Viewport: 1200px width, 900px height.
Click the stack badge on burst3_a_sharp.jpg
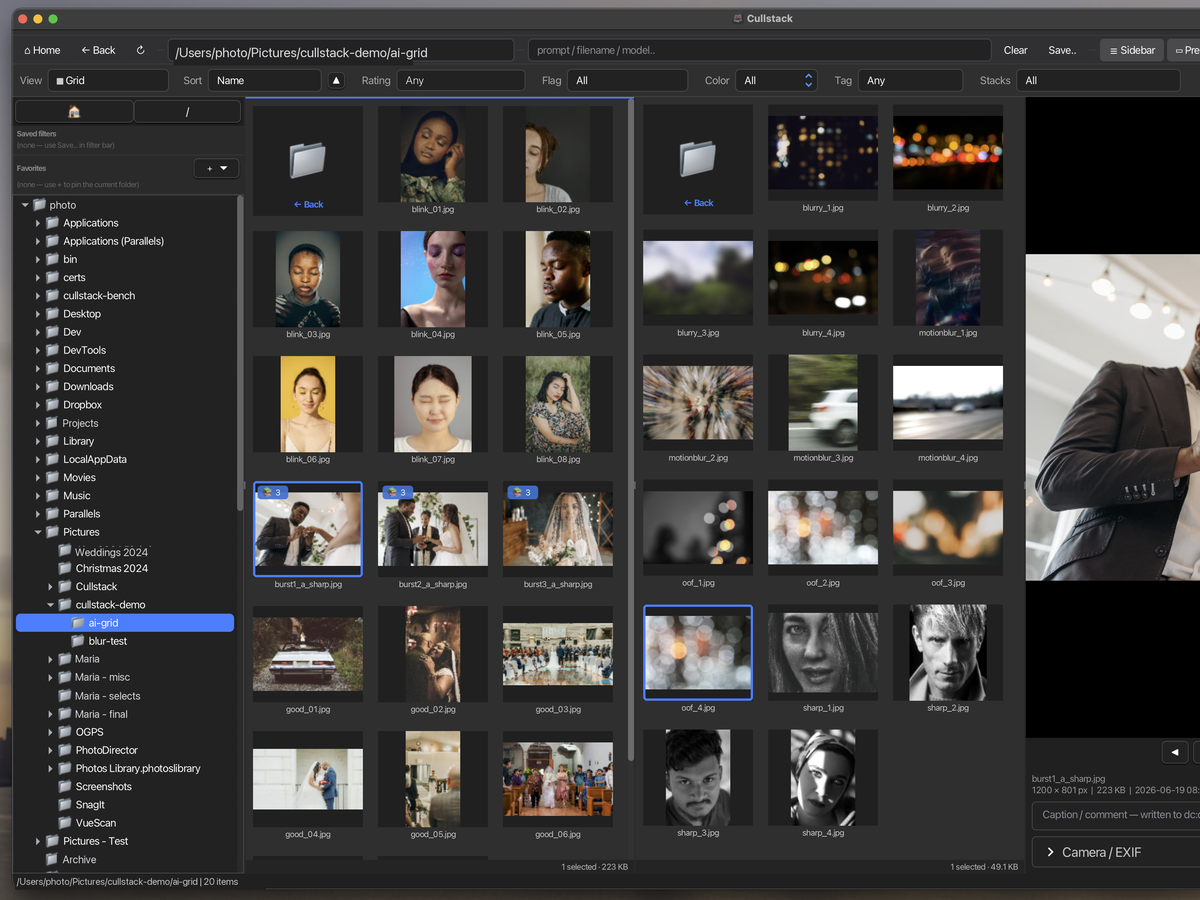pos(522,492)
